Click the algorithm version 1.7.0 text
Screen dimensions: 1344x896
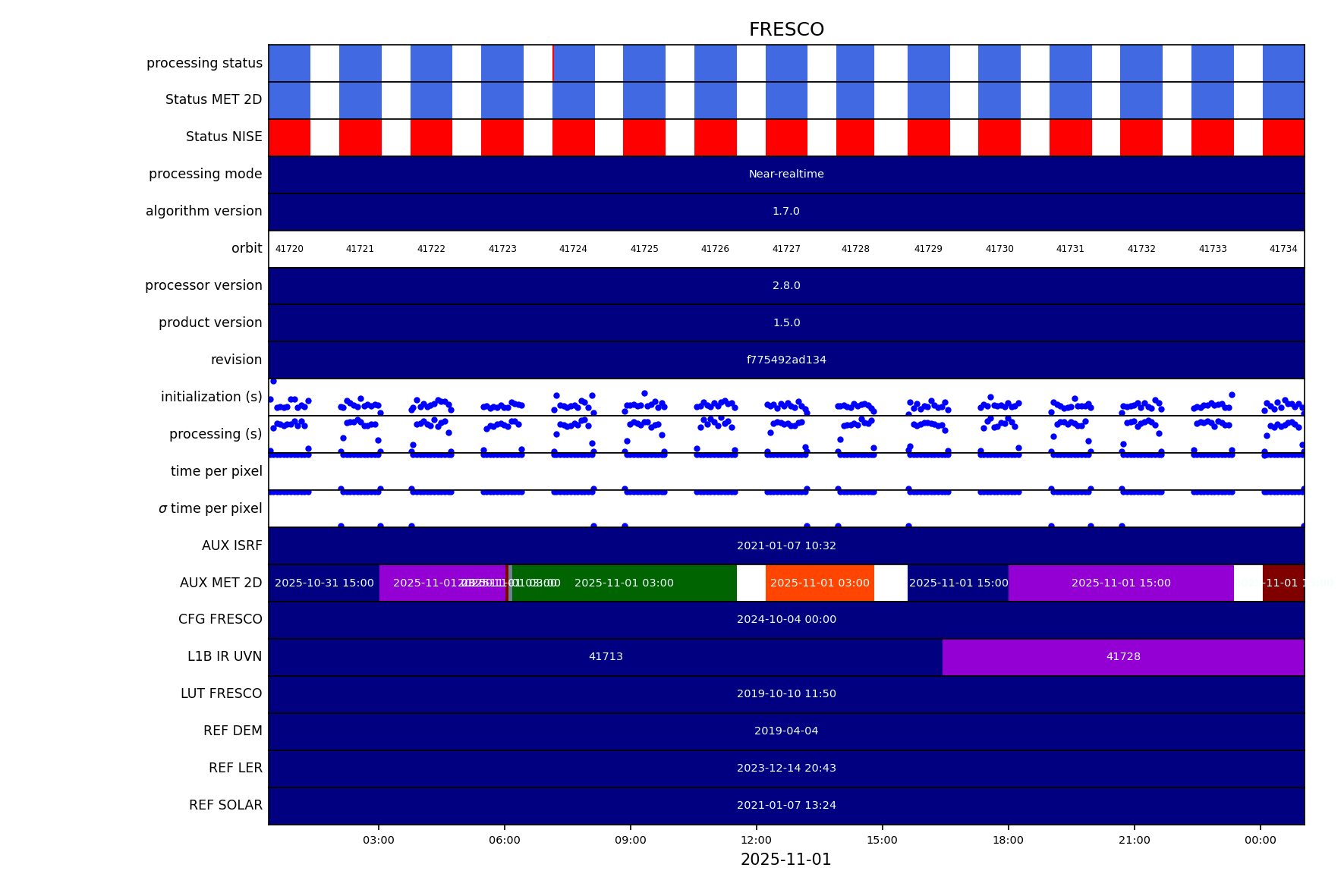point(786,212)
